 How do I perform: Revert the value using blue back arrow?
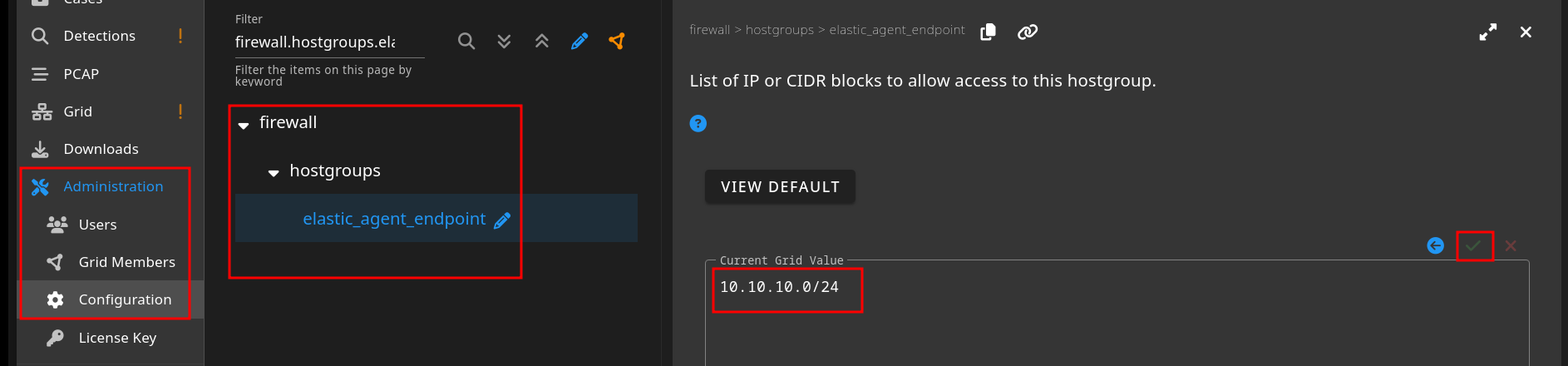[1435, 245]
